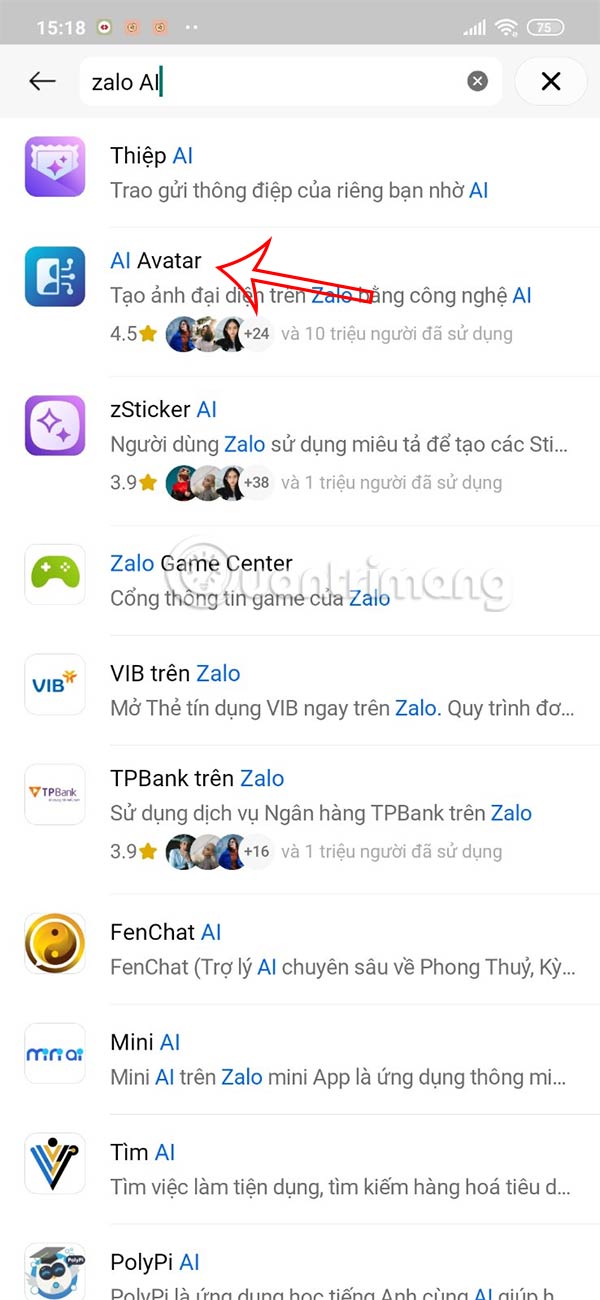This screenshot has height=1300, width=600.
Task: Tap the 4.5 star rating of AI Avatar
Action: [x=134, y=334]
